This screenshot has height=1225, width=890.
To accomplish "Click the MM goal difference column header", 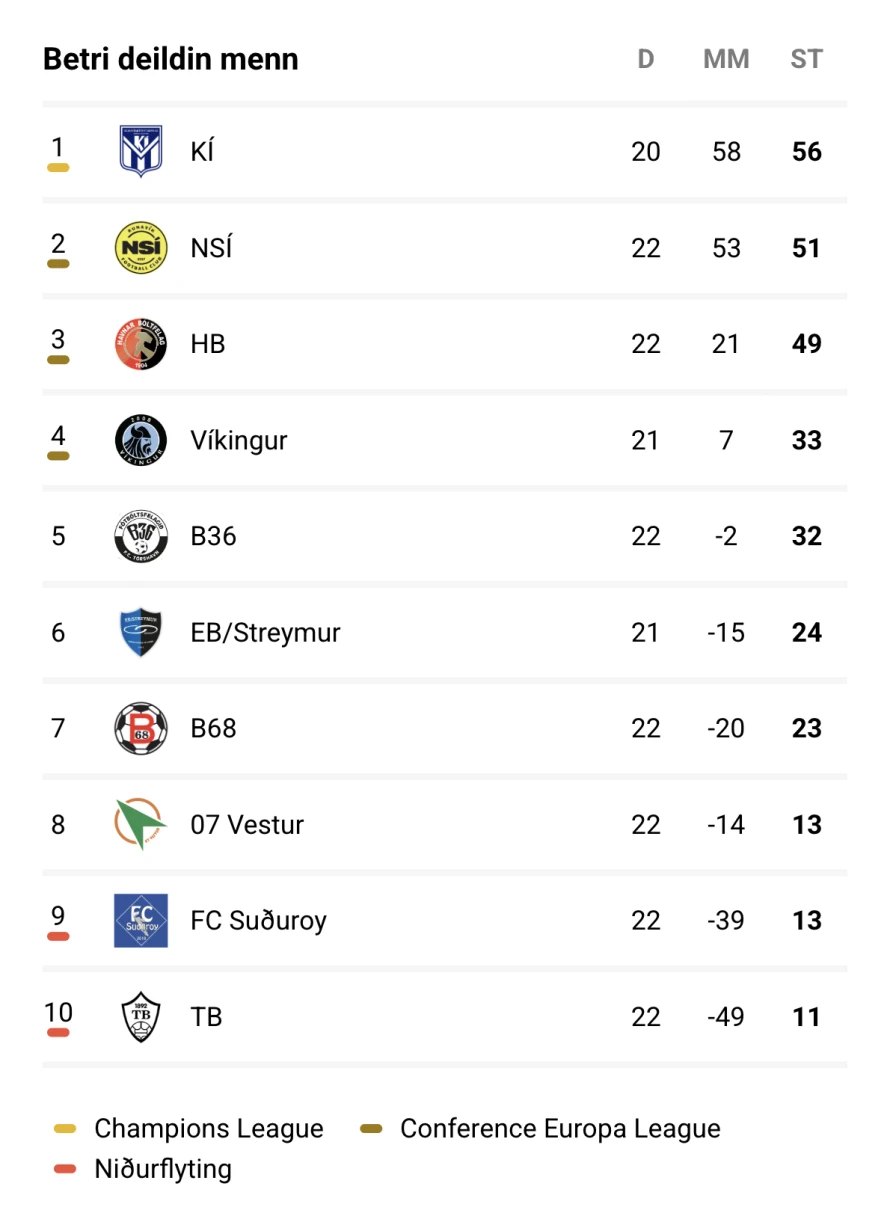I will click(x=726, y=59).
